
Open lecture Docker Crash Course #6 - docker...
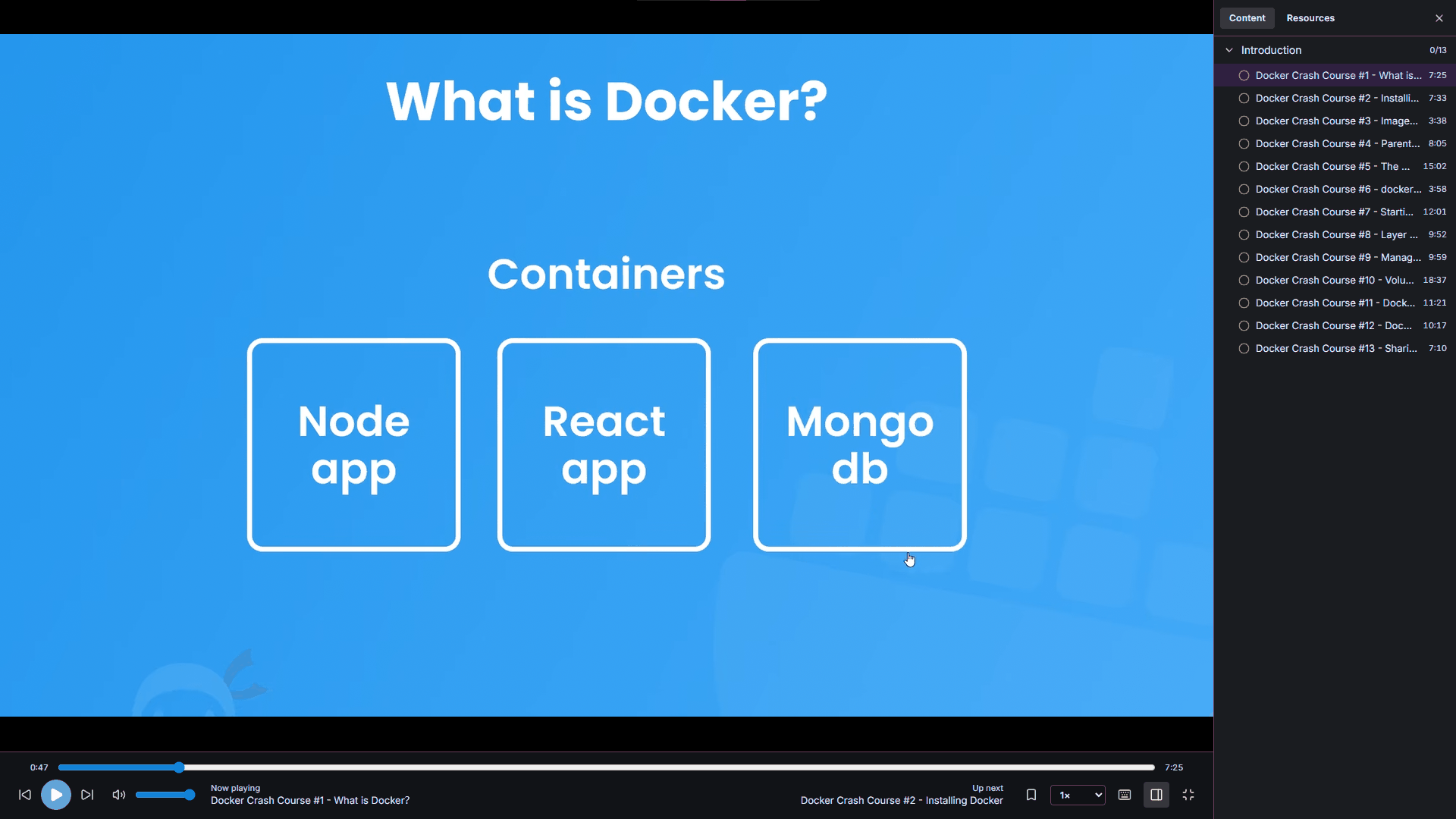(1338, 190)
